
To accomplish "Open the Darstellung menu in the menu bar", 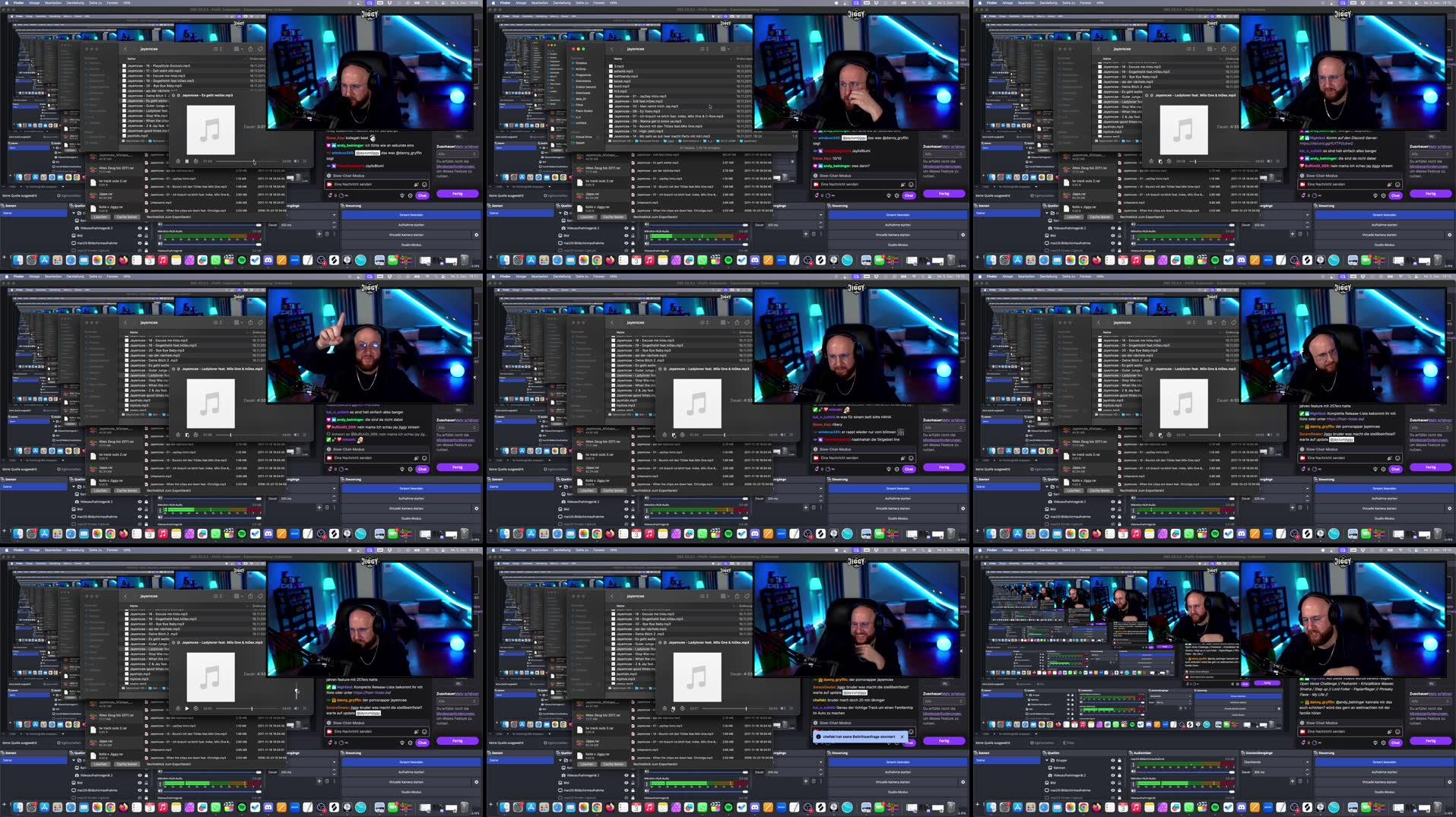I will pyautogui.click(x=75, y=3).
